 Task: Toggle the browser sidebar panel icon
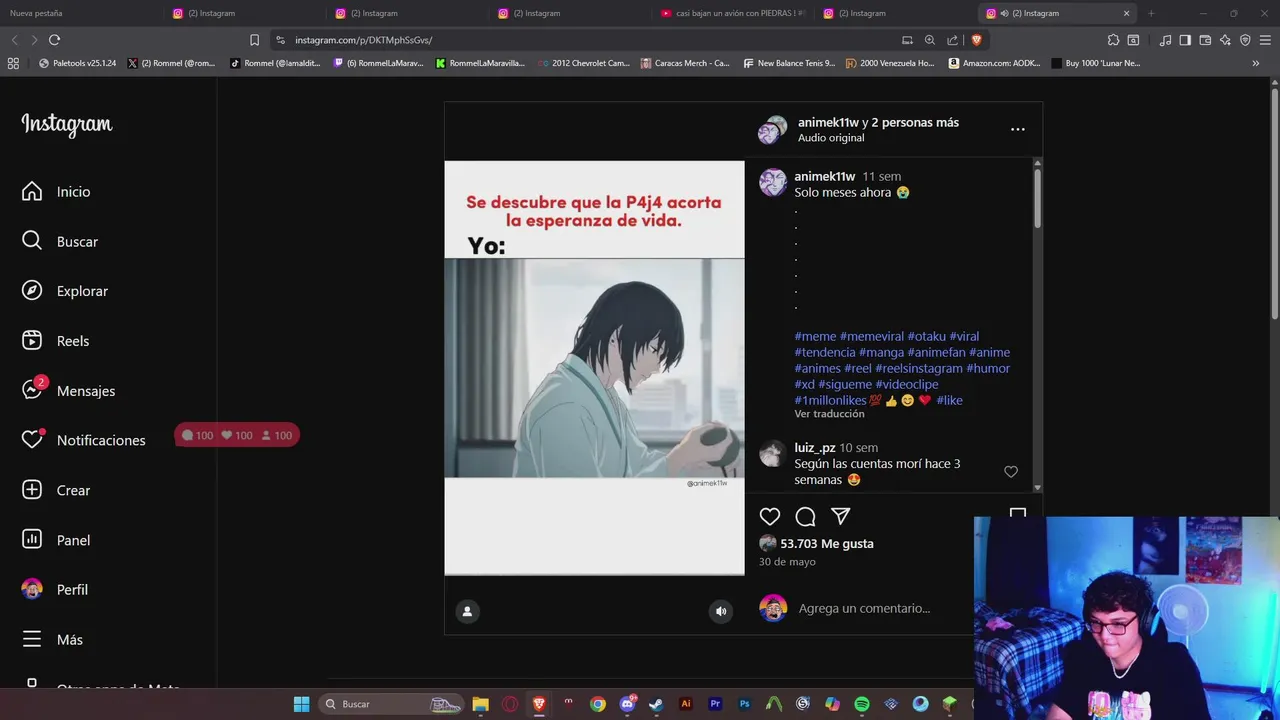(1185, 40)
